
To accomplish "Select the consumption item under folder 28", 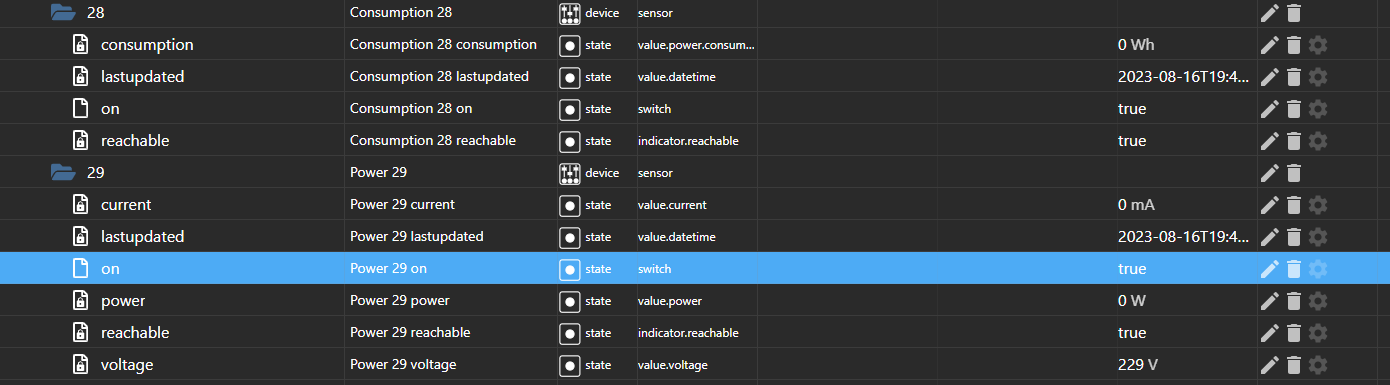I will click(x=147, y=45).
